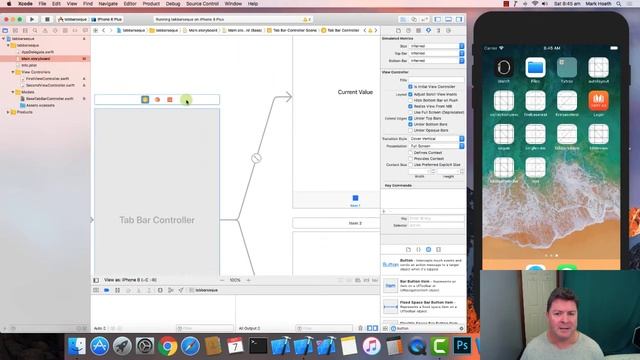Open the Editor menu
The height and width of the screenshot is (360, 640).
130,4
